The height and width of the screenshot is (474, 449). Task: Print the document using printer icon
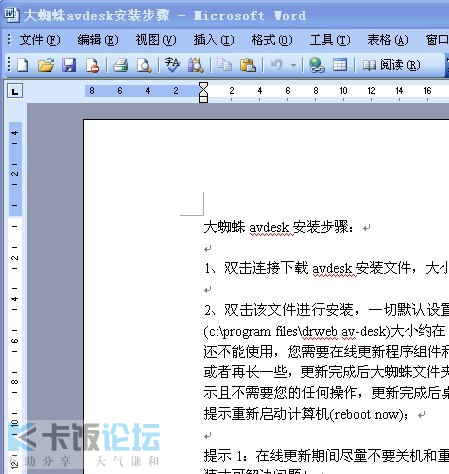[x=120, y=65]
